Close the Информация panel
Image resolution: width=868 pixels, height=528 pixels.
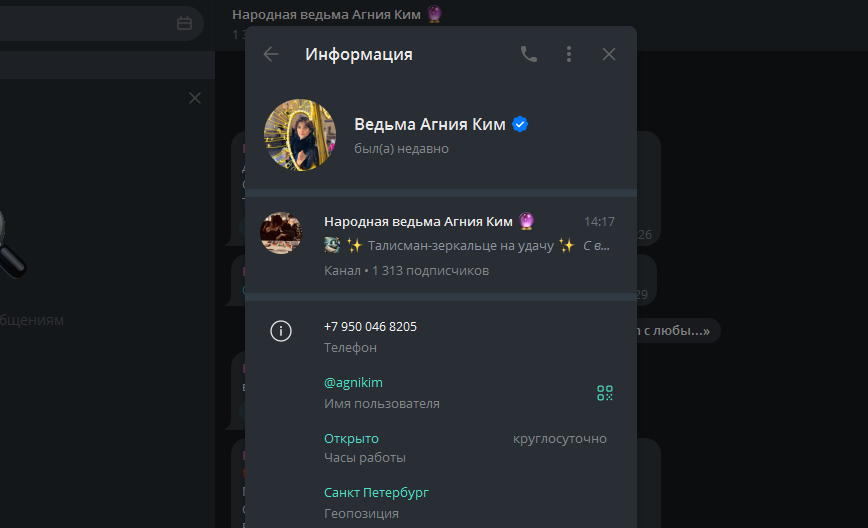(609, 54)
